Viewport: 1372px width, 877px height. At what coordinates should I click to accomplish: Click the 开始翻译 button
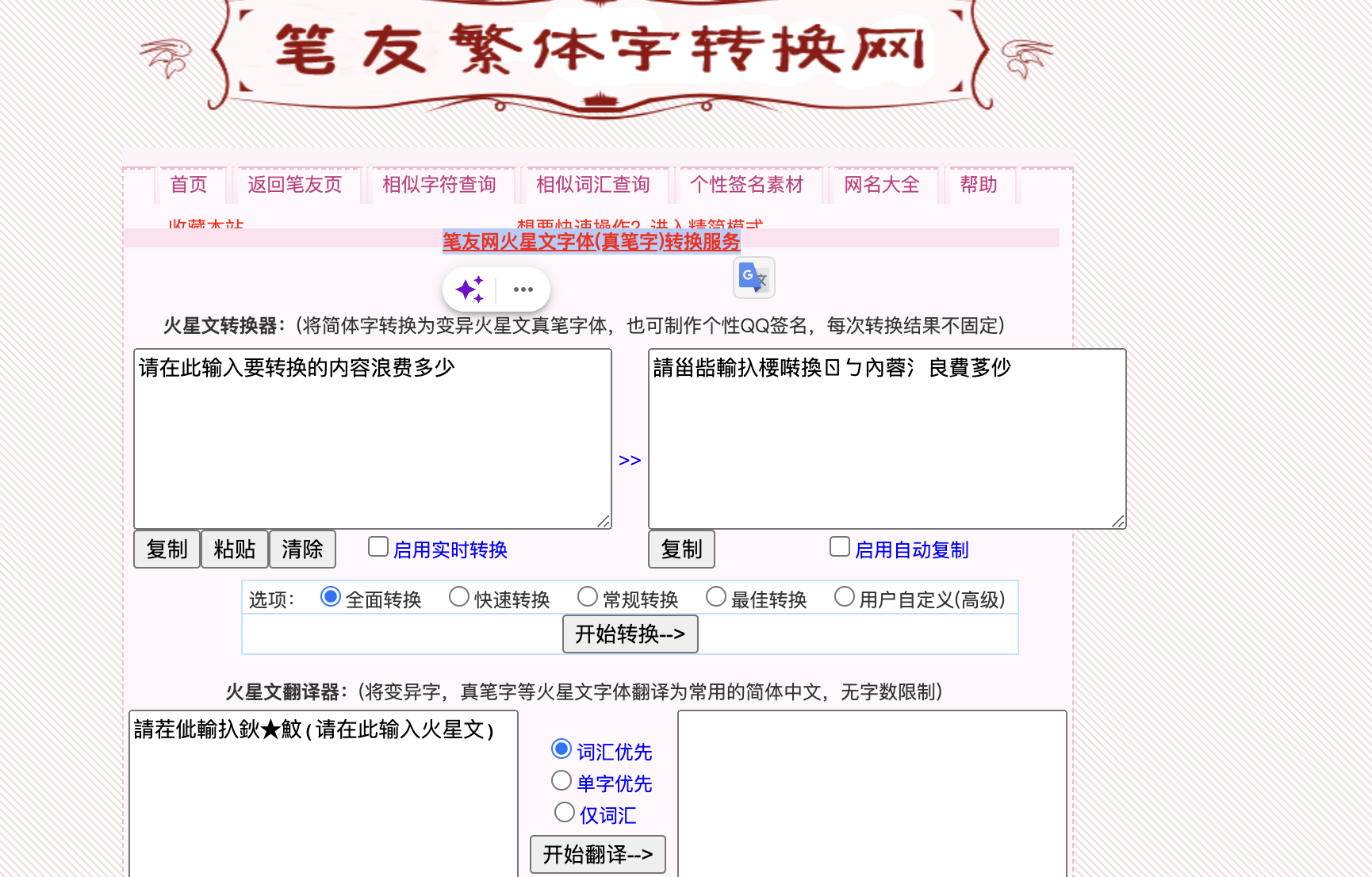pyautogui.click(x=597, y=855)
